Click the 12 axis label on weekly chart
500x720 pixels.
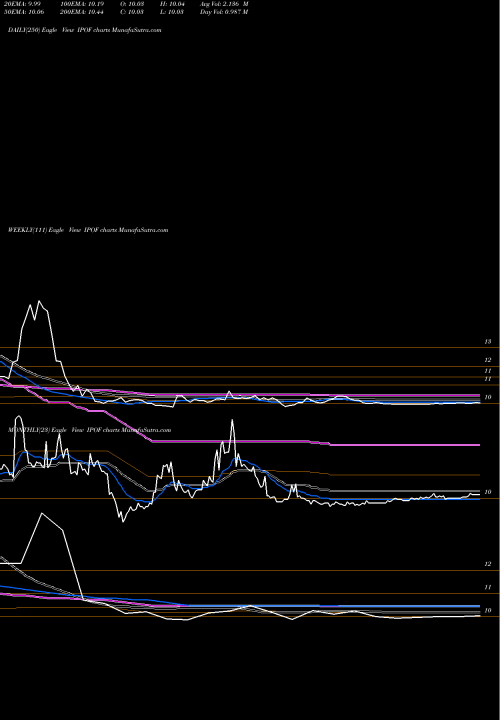coord(488,360)
